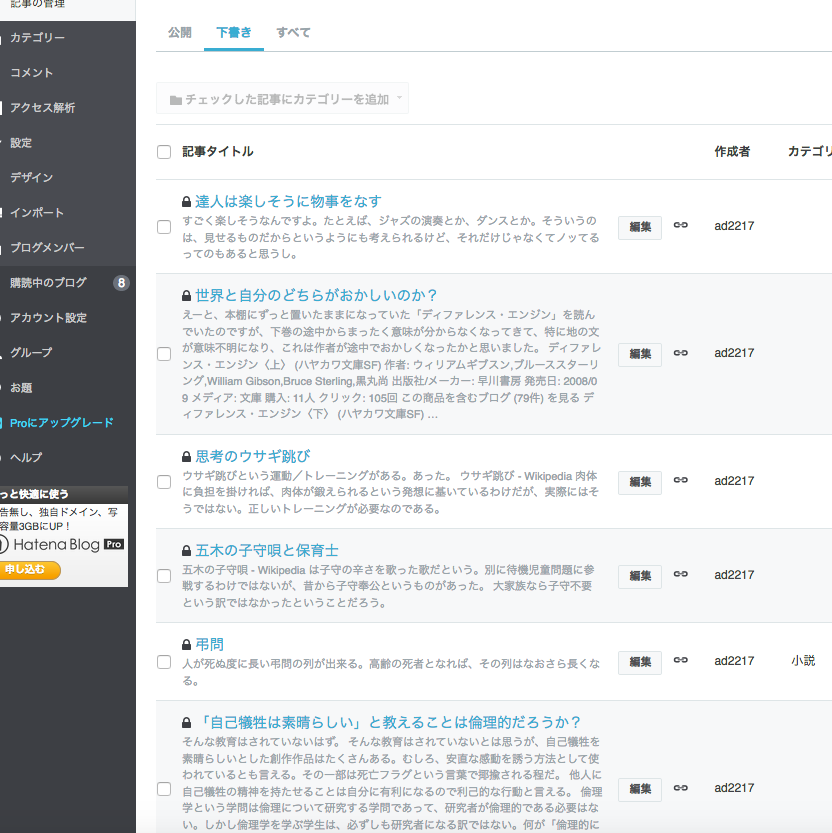Open the article 思考のウサギ跳び
Image resolution: width=832 pixels, height=833 pixels.
253,457
